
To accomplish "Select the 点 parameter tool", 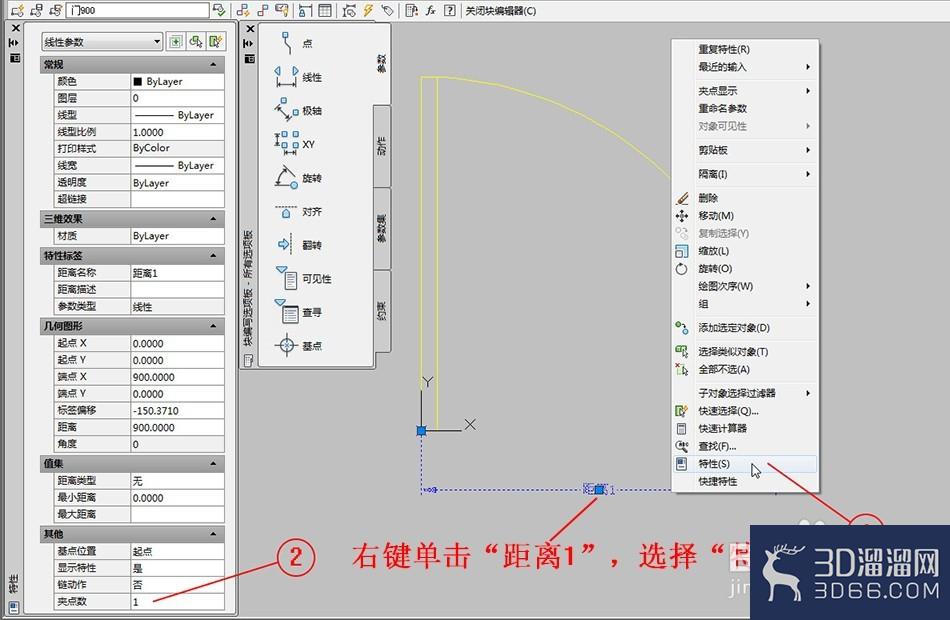I will pos(295,43).
